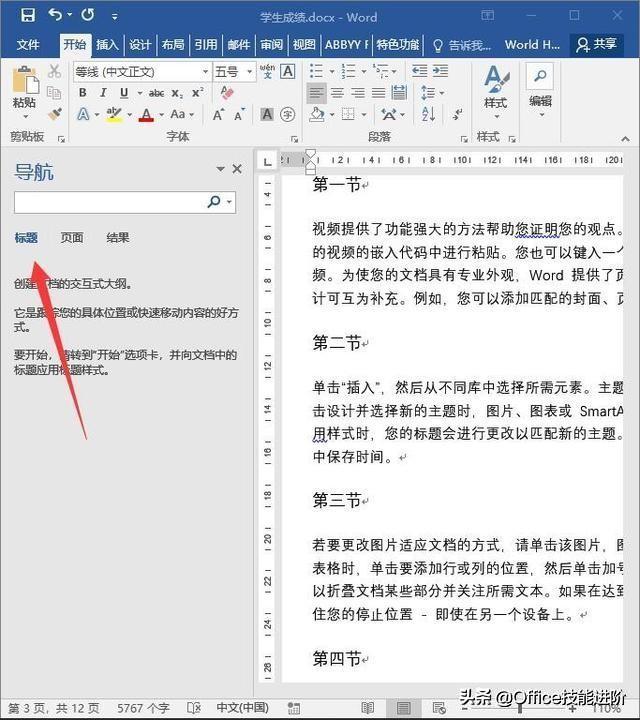Screen dimensions: 640x720
Task: Select the Format Painter brush
Action: (55, 113)
